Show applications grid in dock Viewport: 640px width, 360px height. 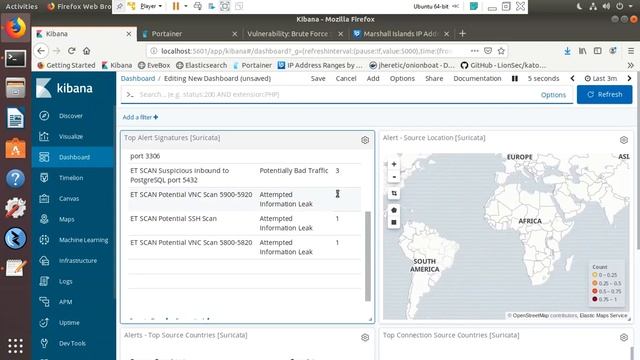click(15, 346)
